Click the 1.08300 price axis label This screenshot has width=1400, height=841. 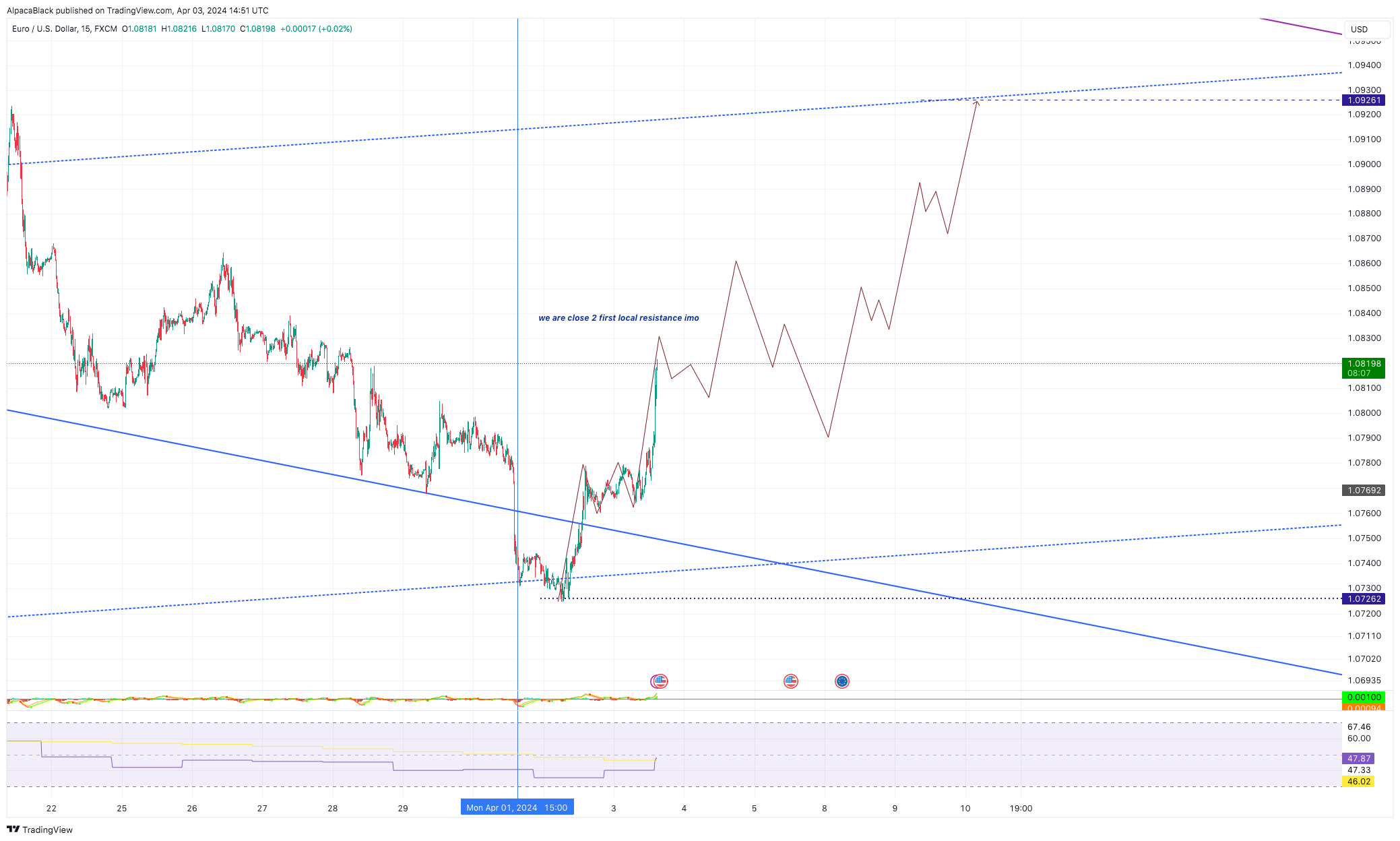(x=1364, y=338)
